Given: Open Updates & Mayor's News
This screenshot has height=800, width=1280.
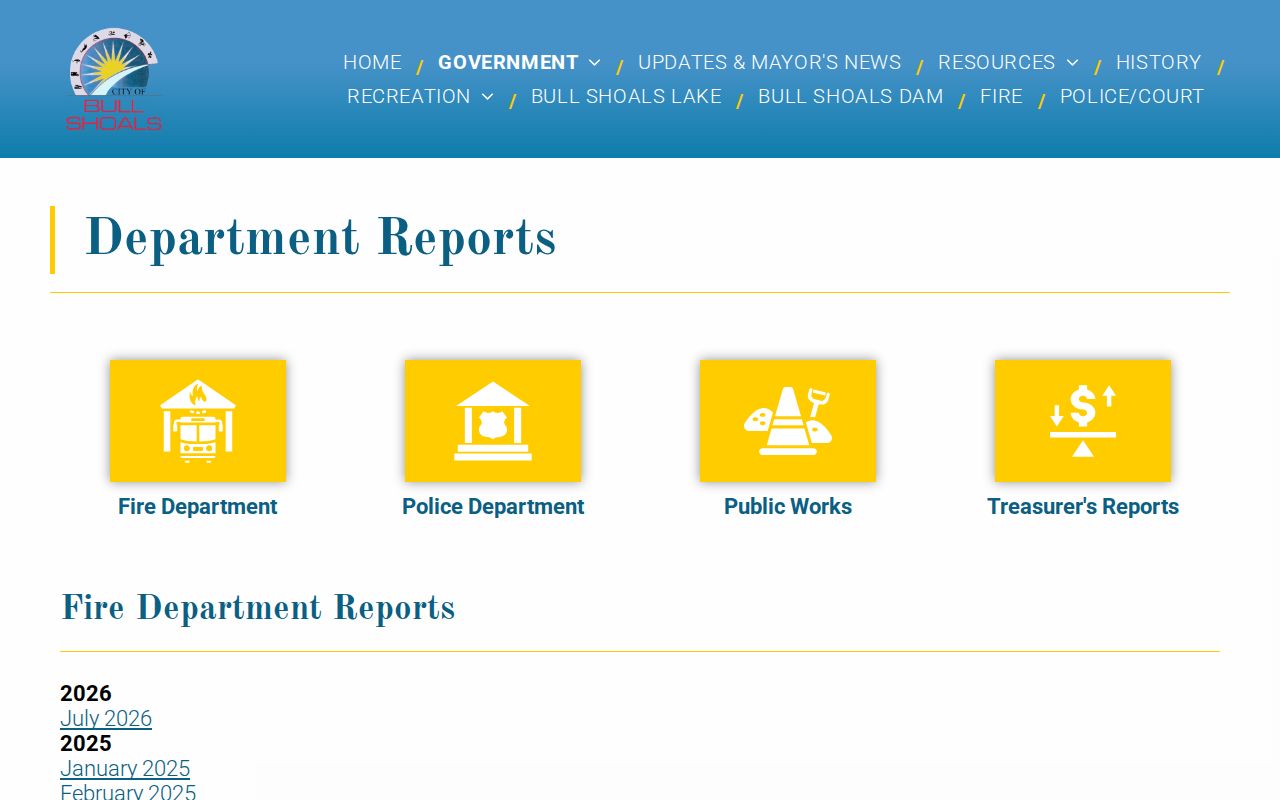Looking at the screenshot, I should tap(769, 62).
